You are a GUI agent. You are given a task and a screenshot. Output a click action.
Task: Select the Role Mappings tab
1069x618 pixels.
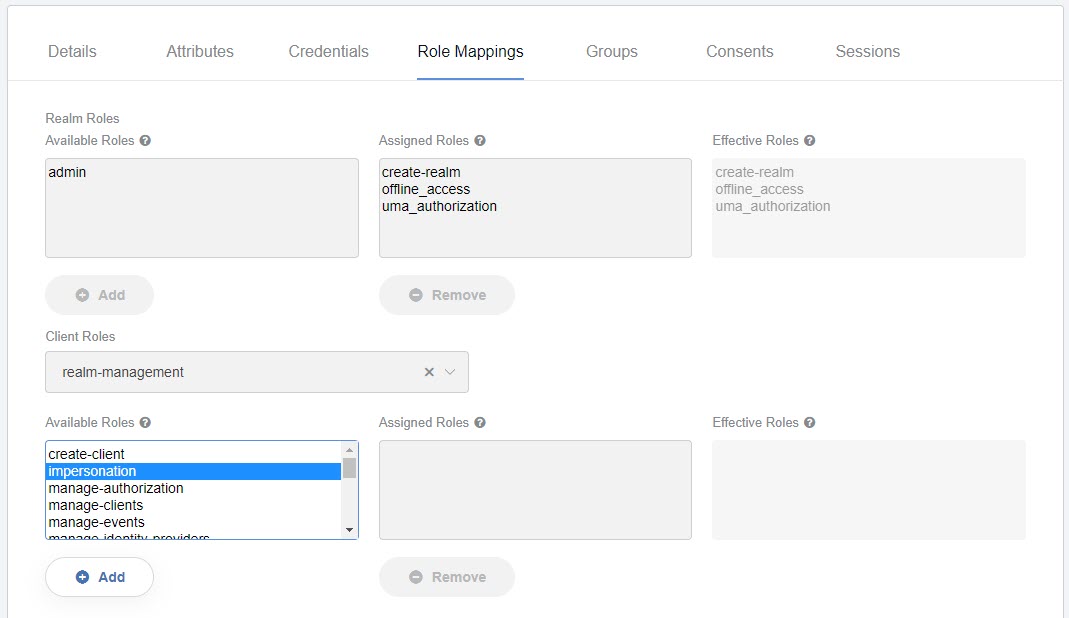[x=470, y=51]
